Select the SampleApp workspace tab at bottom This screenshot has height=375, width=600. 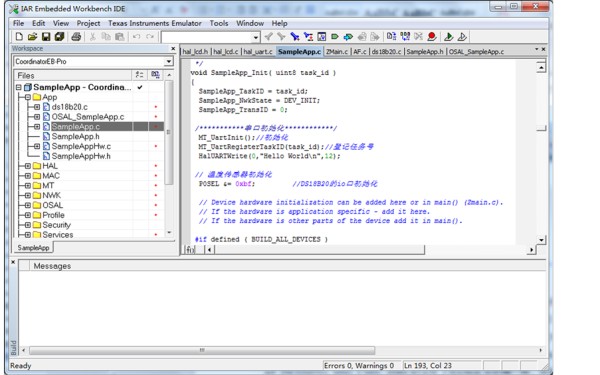[x=33, y=248]
